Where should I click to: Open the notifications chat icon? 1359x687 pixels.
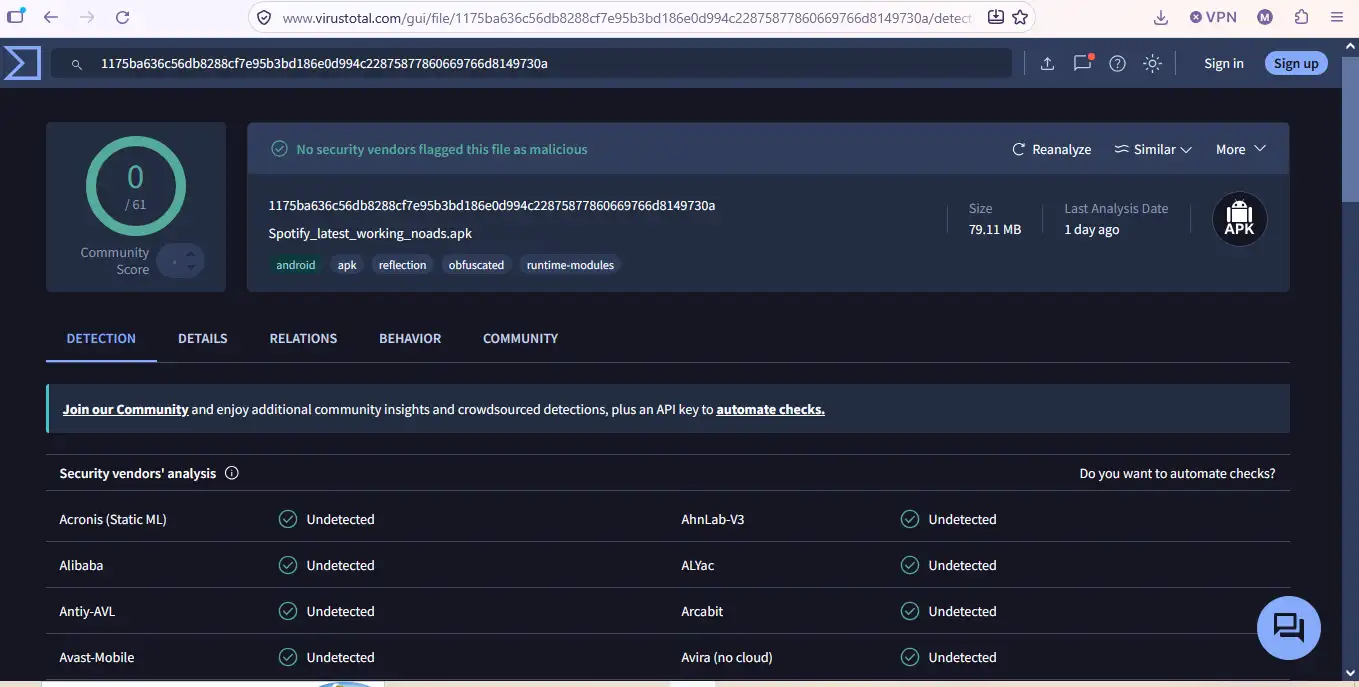click(x=1082, y=63)
